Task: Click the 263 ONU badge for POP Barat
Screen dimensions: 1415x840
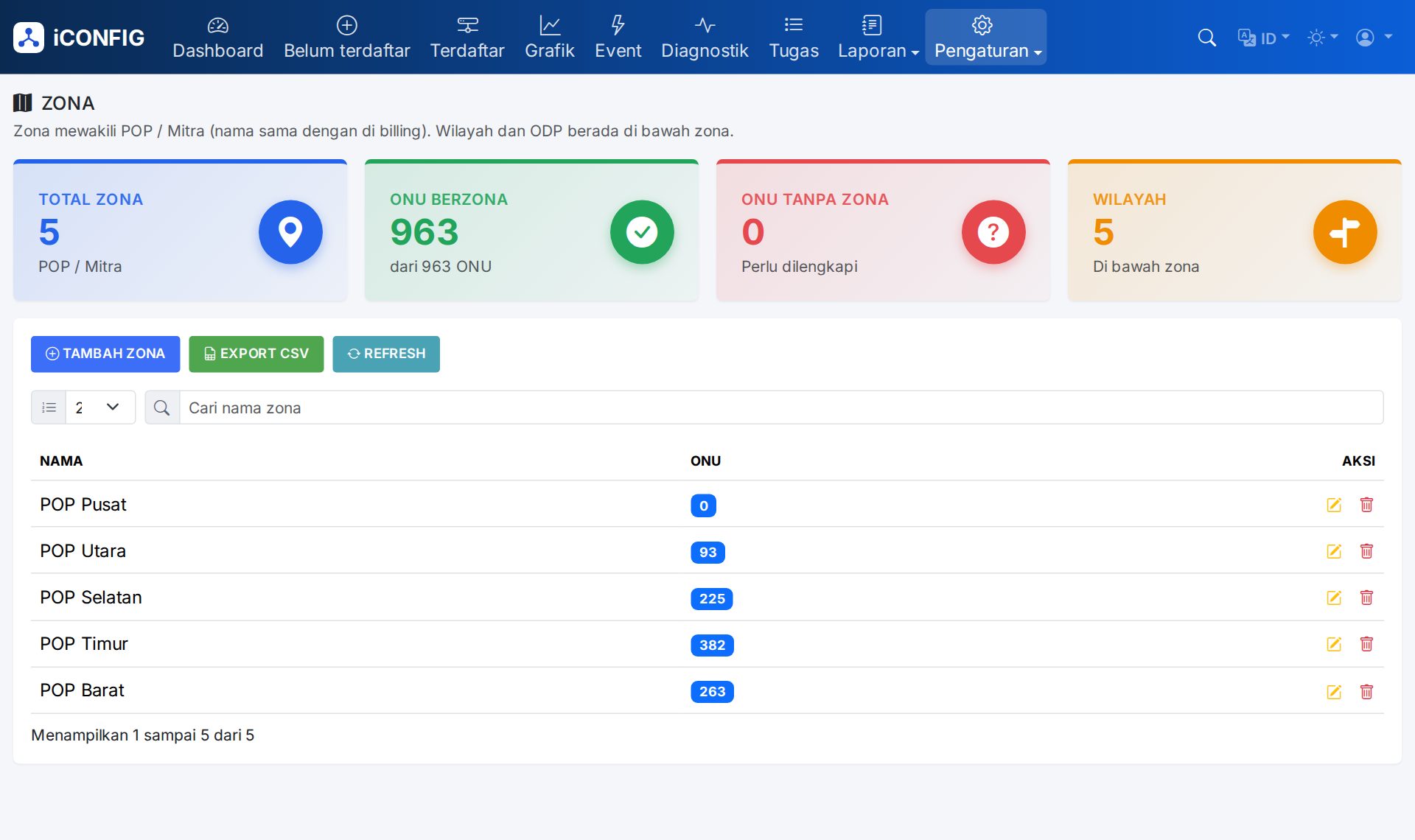Action: pos(712,691)
